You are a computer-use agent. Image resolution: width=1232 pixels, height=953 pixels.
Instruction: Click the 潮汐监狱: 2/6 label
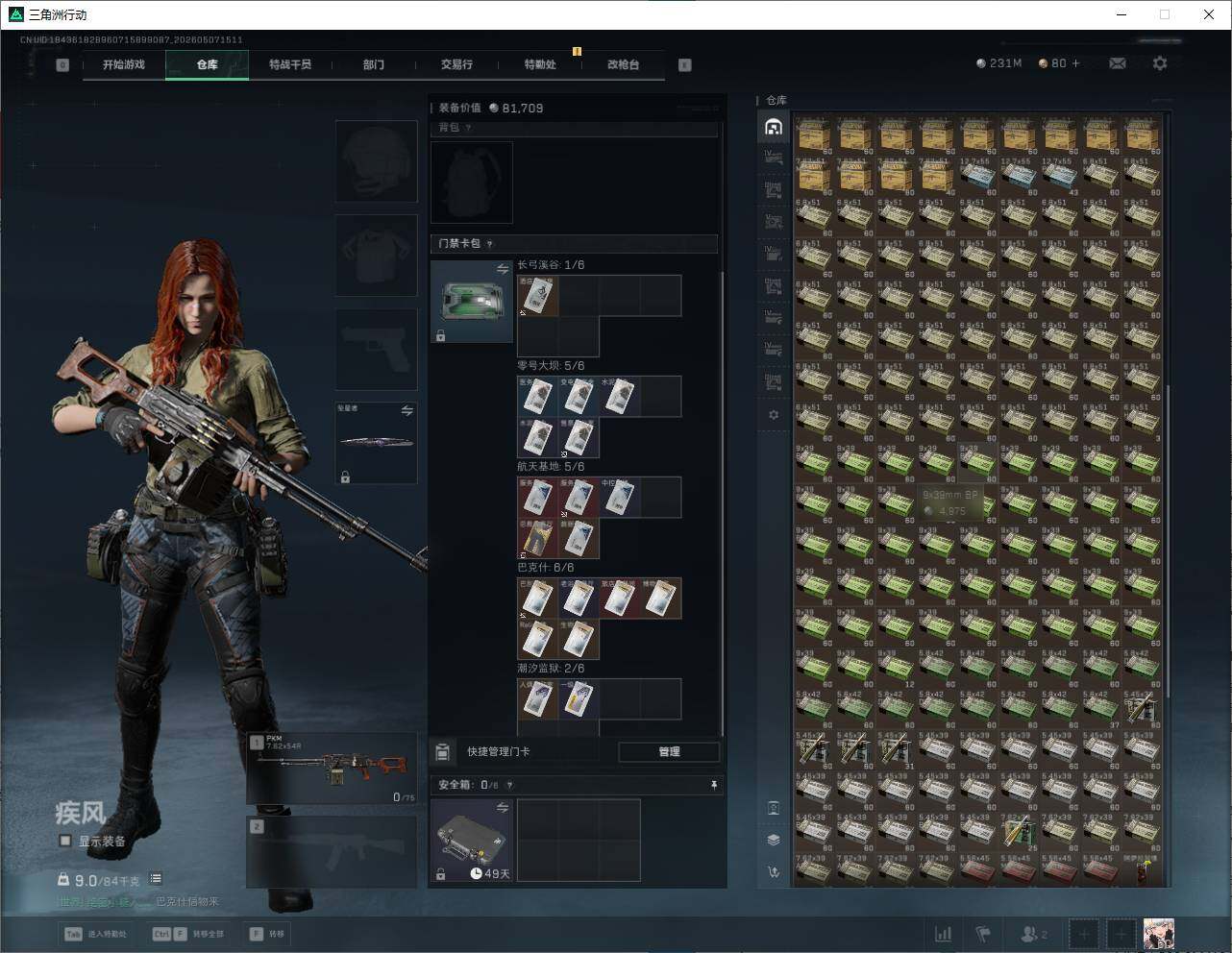(x=551, y=668)
